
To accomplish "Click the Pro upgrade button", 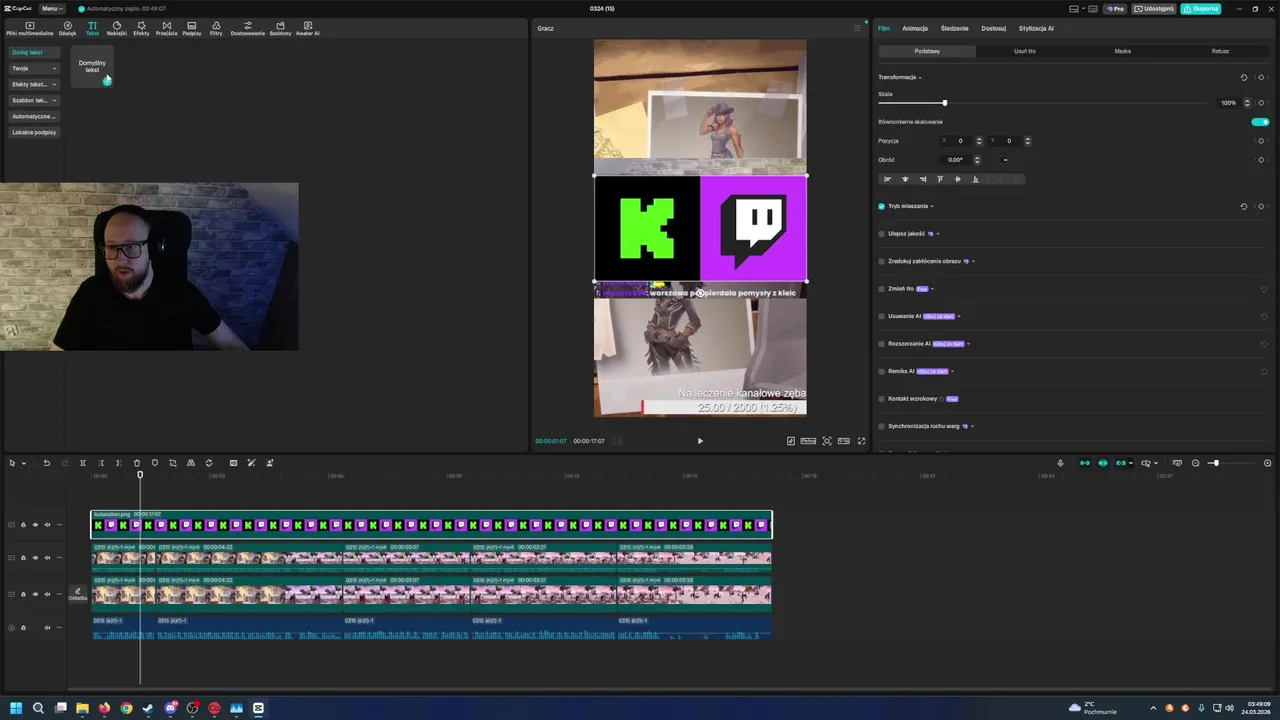I will pyautogui.click(x=1115, y=8).
